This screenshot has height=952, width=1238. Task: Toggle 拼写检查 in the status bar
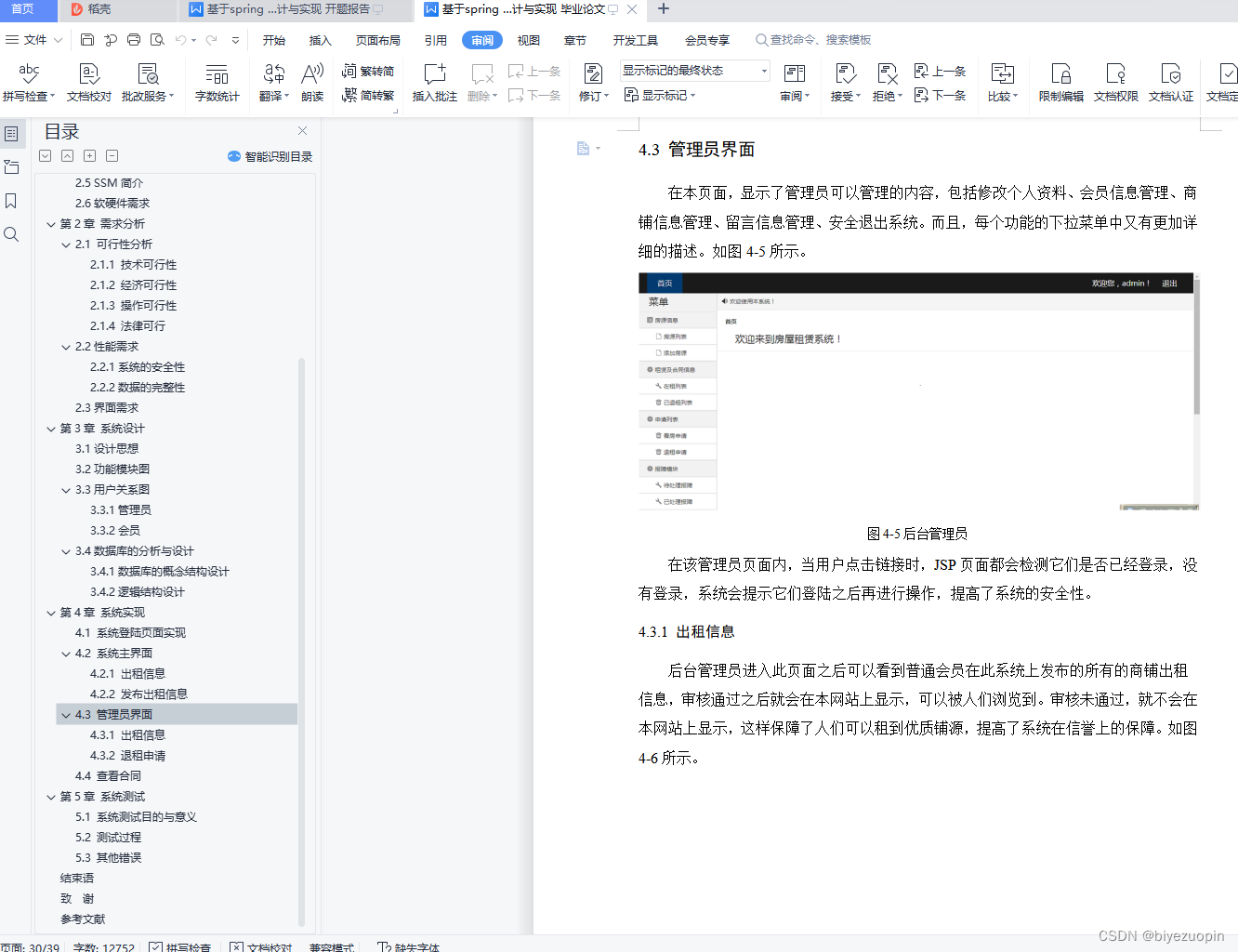pyautogui.click(x=179, y=945)
